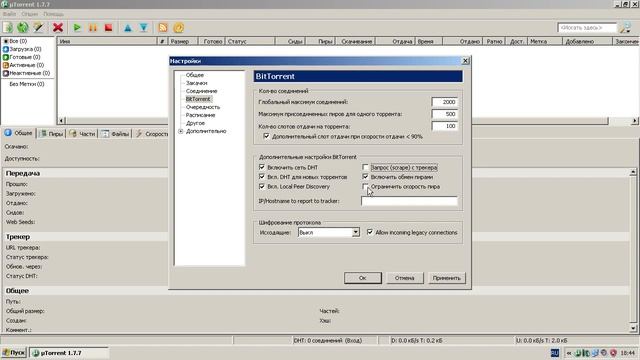640x360 pixels.
Task: Click the blue Move Up Queue arrow
Action: click(x=128, y=27)
